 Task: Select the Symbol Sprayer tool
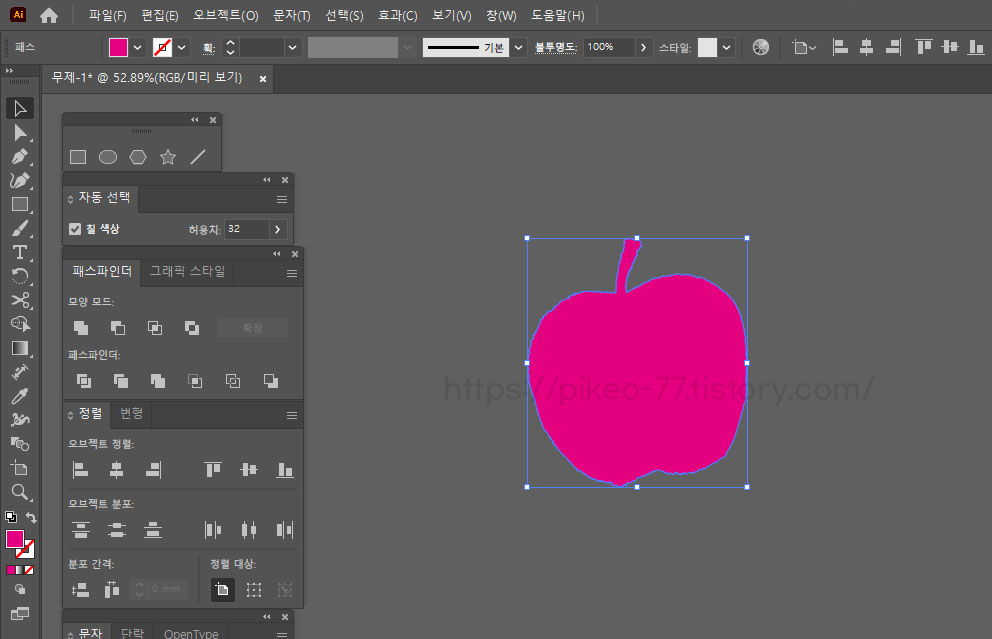(20, 420)
